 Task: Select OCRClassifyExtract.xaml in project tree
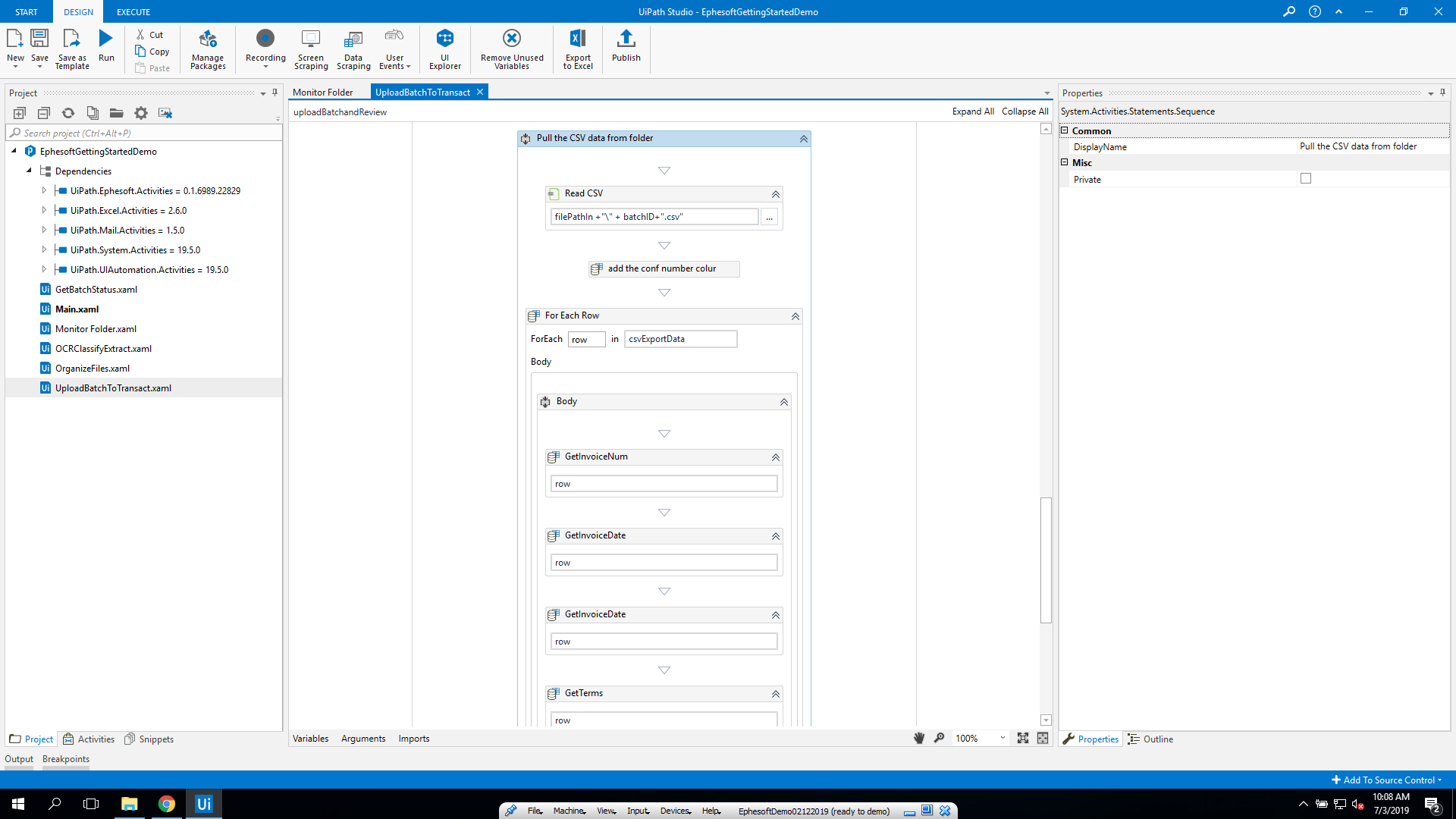point(103,349)
